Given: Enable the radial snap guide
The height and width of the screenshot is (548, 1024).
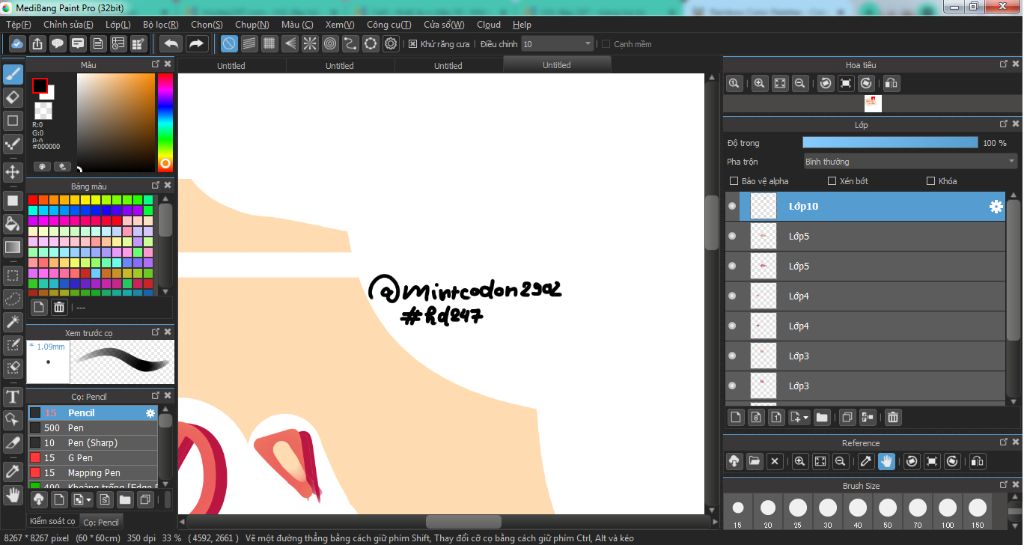Looking at the screenshot, I should 310,44.
